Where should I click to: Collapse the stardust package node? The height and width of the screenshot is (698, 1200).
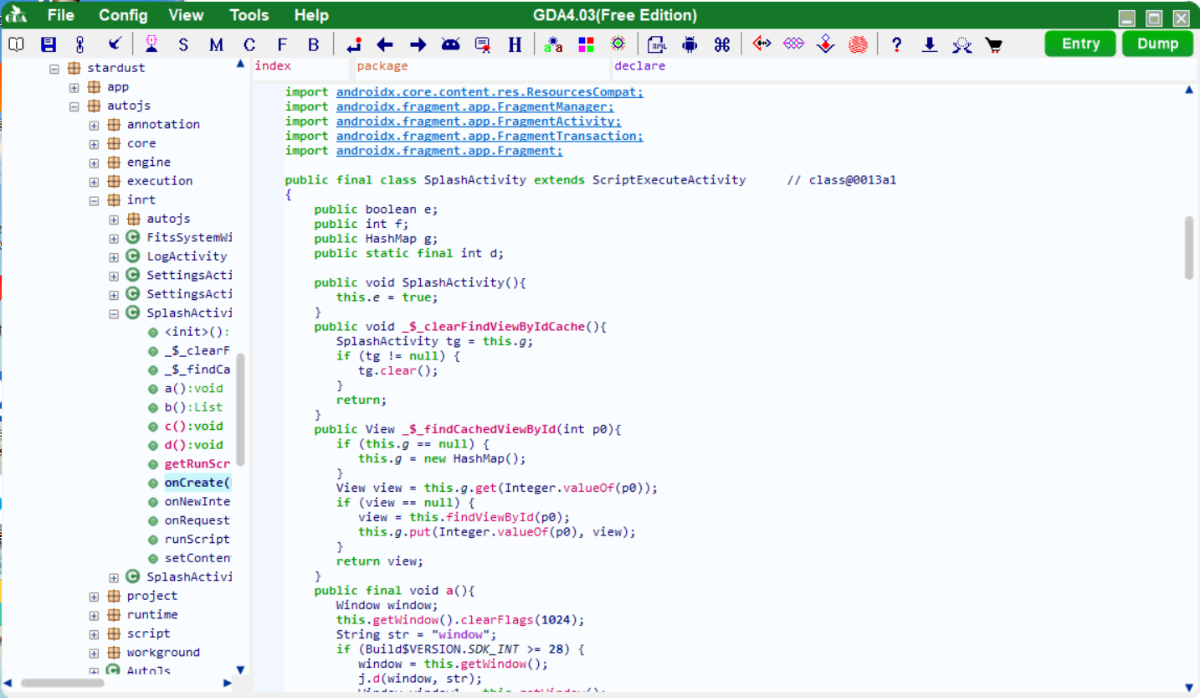(54, 68)
